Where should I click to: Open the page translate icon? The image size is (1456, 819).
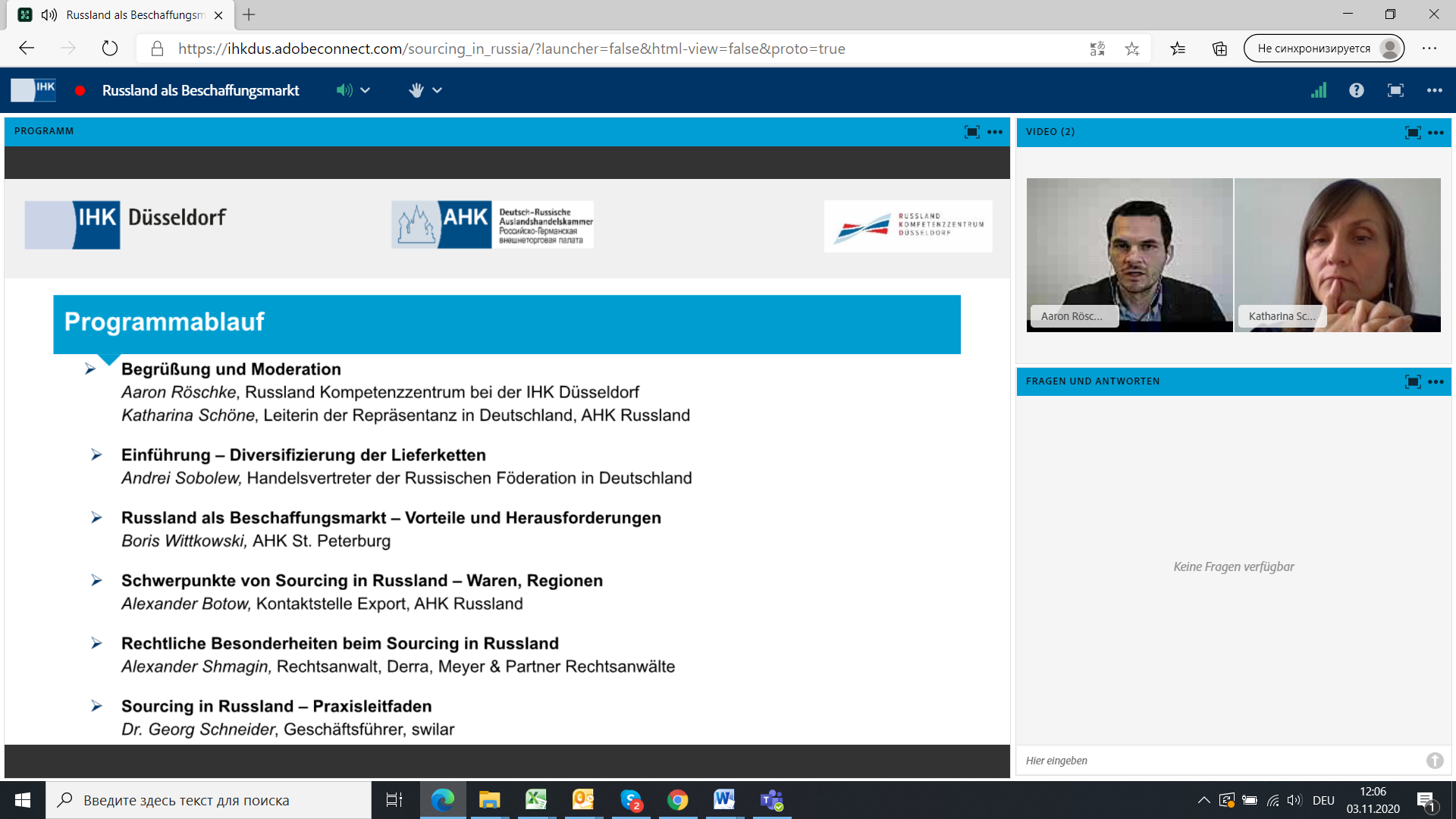(1097, 49)
